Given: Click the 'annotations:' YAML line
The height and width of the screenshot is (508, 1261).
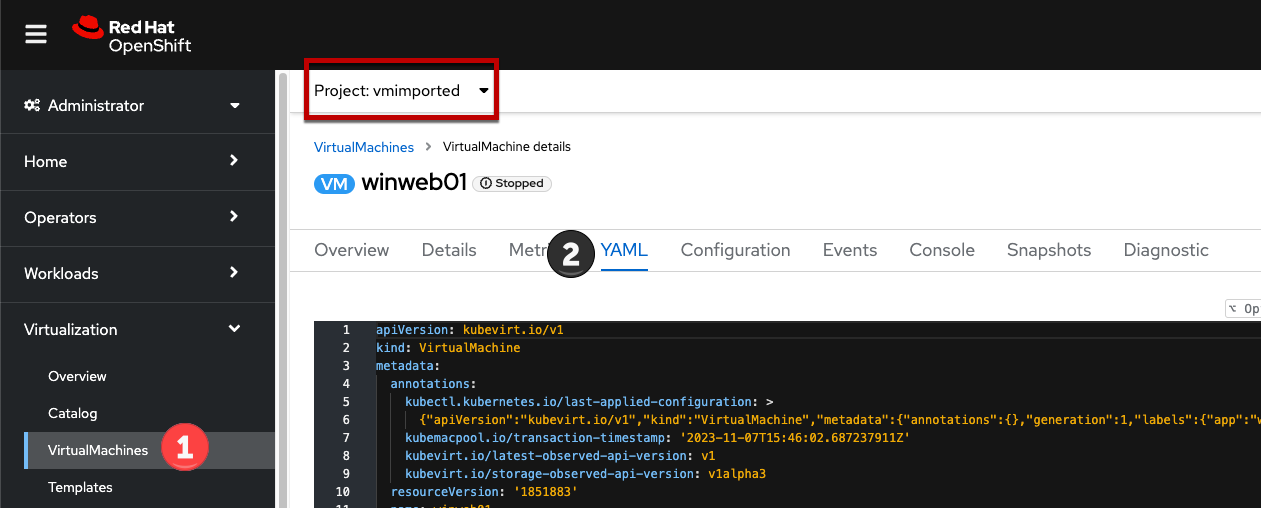Looking at the screenshot, I should (x=433, y=383).
